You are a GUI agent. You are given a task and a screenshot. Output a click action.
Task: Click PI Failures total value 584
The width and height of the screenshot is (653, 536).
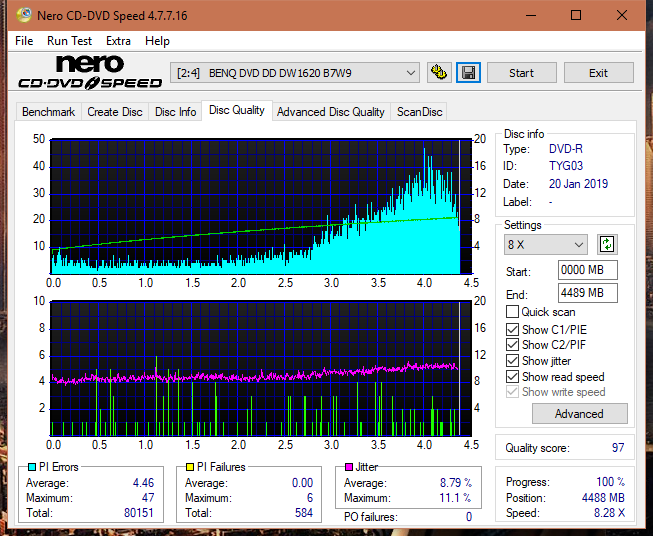(x=304, y=512)
